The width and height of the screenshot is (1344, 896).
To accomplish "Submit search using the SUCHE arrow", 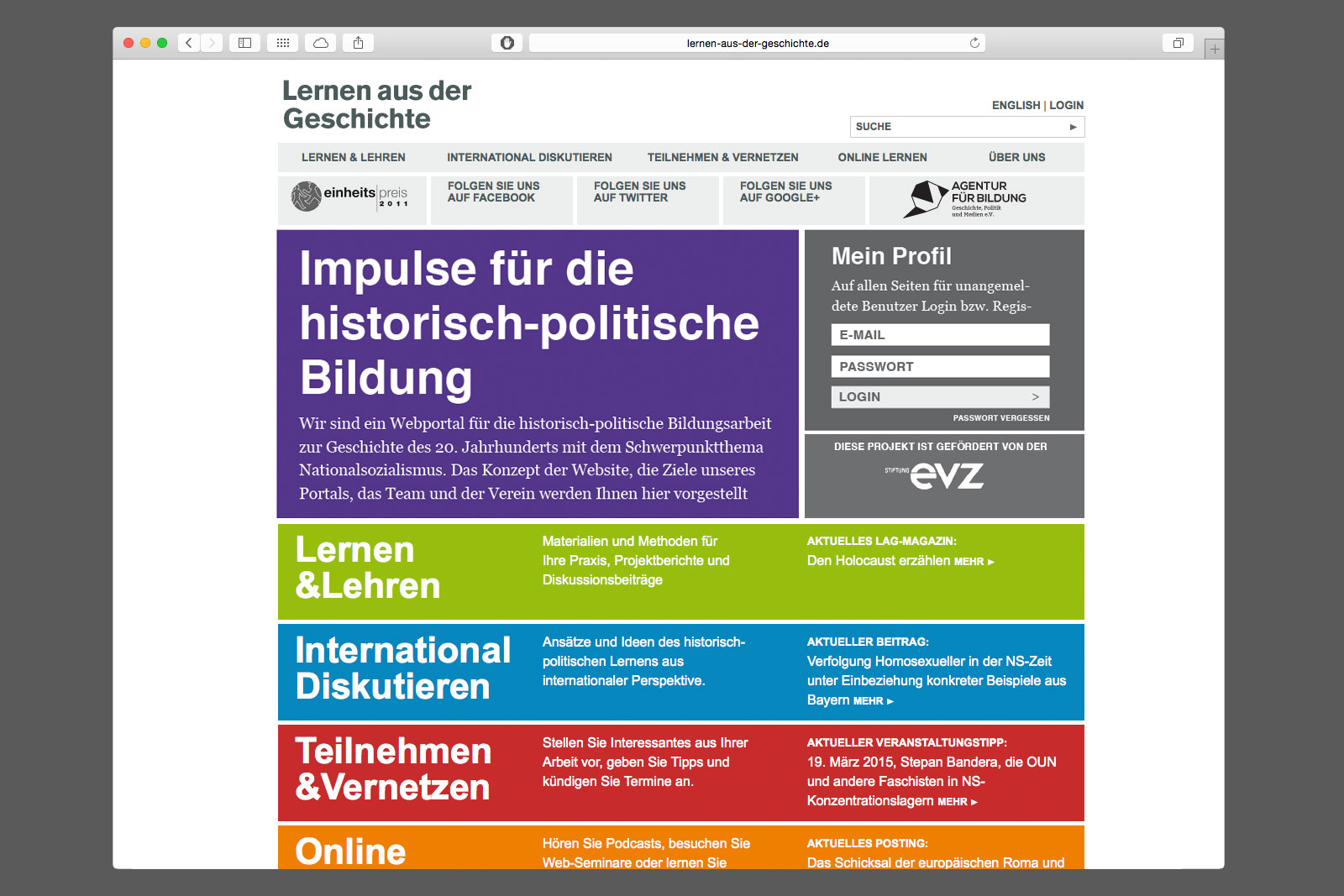I will 1073,127.
